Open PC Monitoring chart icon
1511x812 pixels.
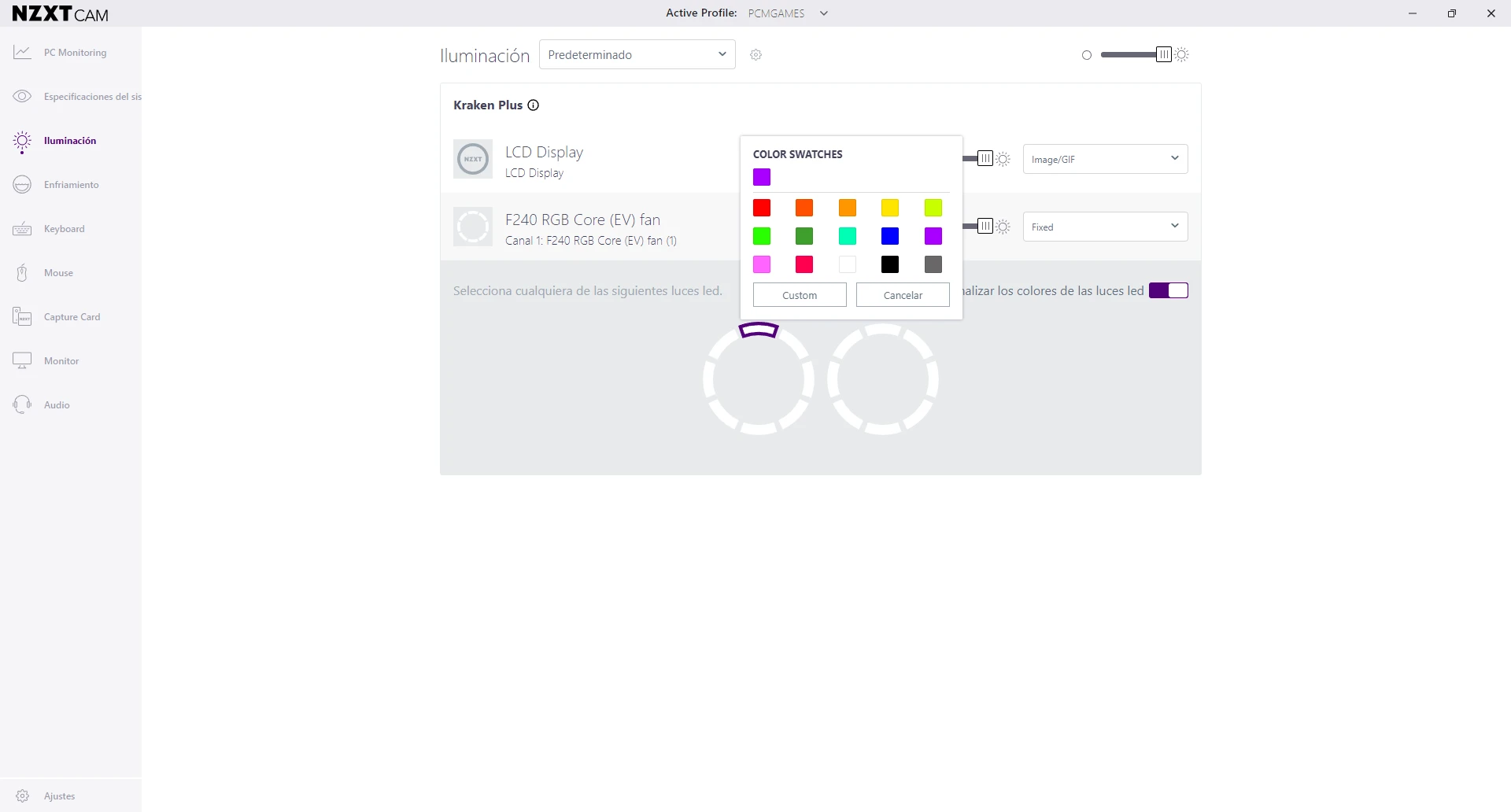coord(22,52)
